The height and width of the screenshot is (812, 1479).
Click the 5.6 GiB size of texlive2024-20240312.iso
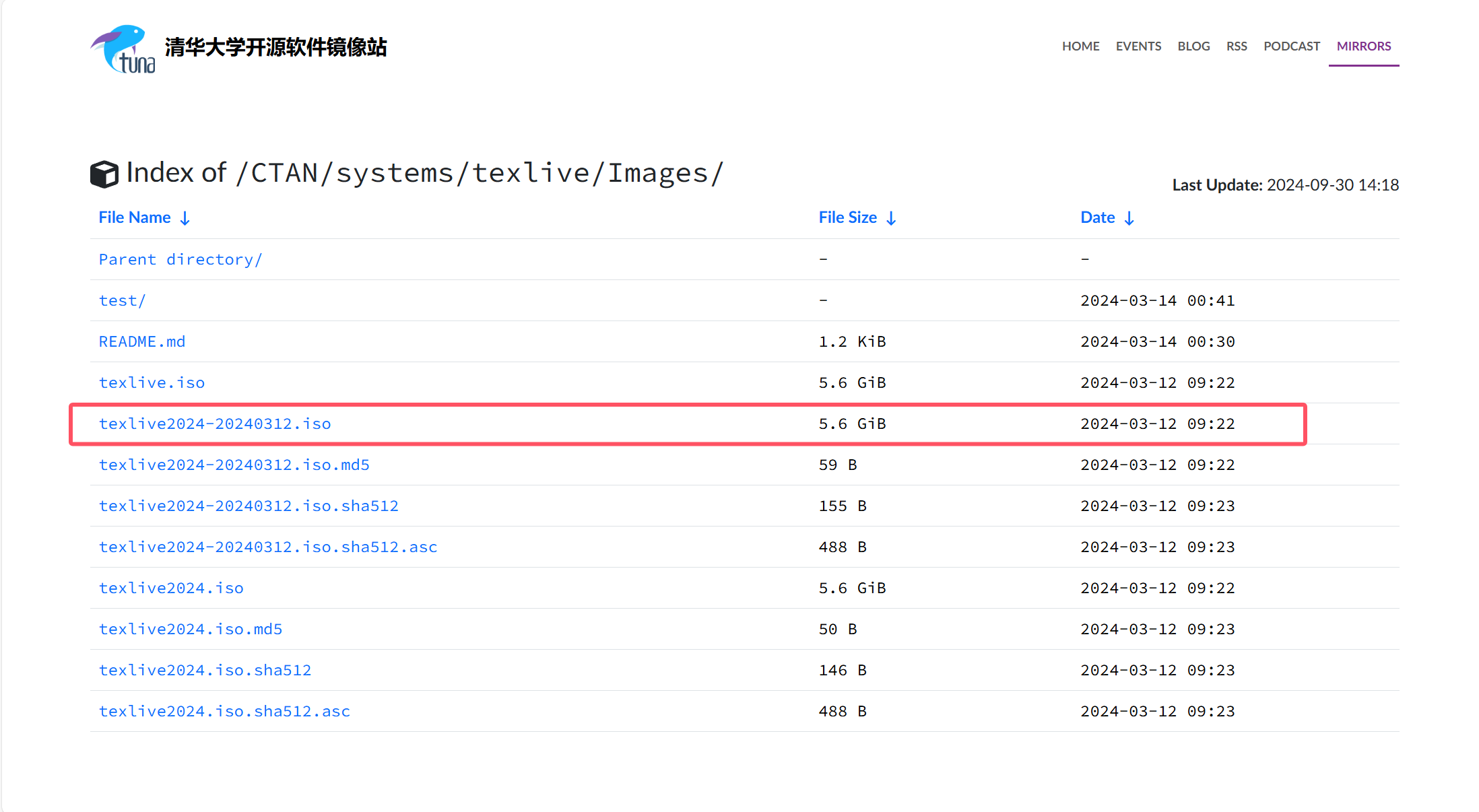tap(852, 424)
